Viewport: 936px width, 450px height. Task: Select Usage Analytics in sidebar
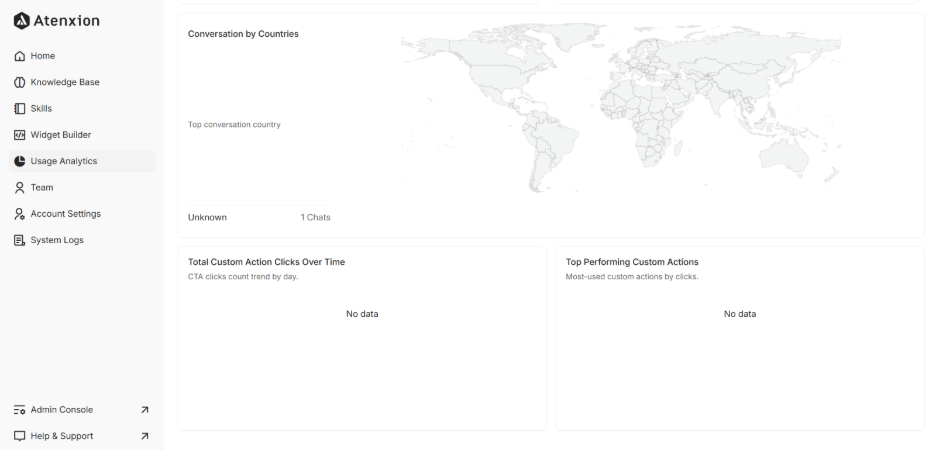point(82,161)
